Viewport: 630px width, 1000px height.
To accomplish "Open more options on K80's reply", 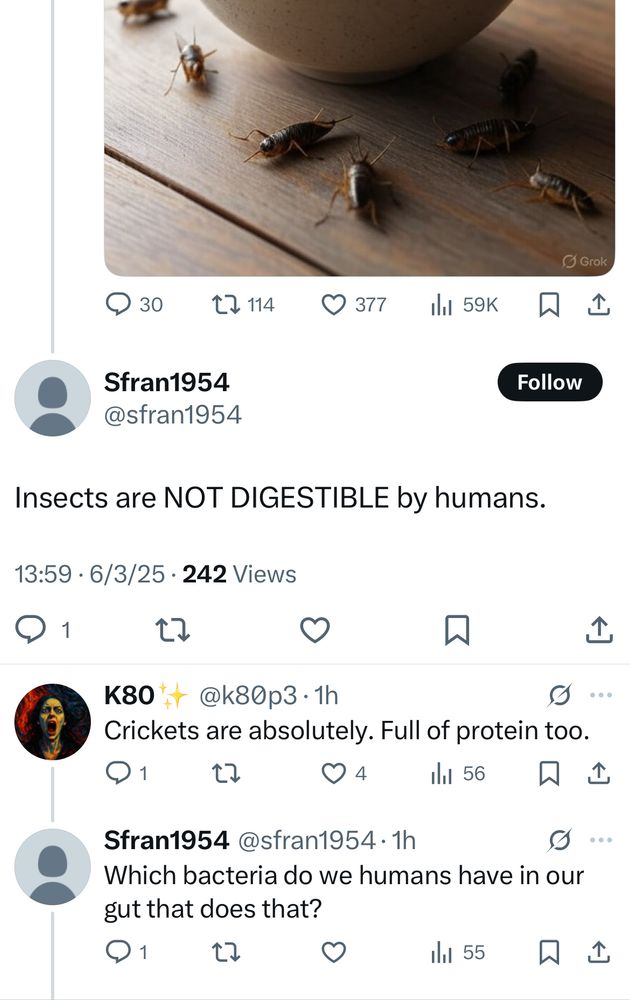I will coord(600,695).
